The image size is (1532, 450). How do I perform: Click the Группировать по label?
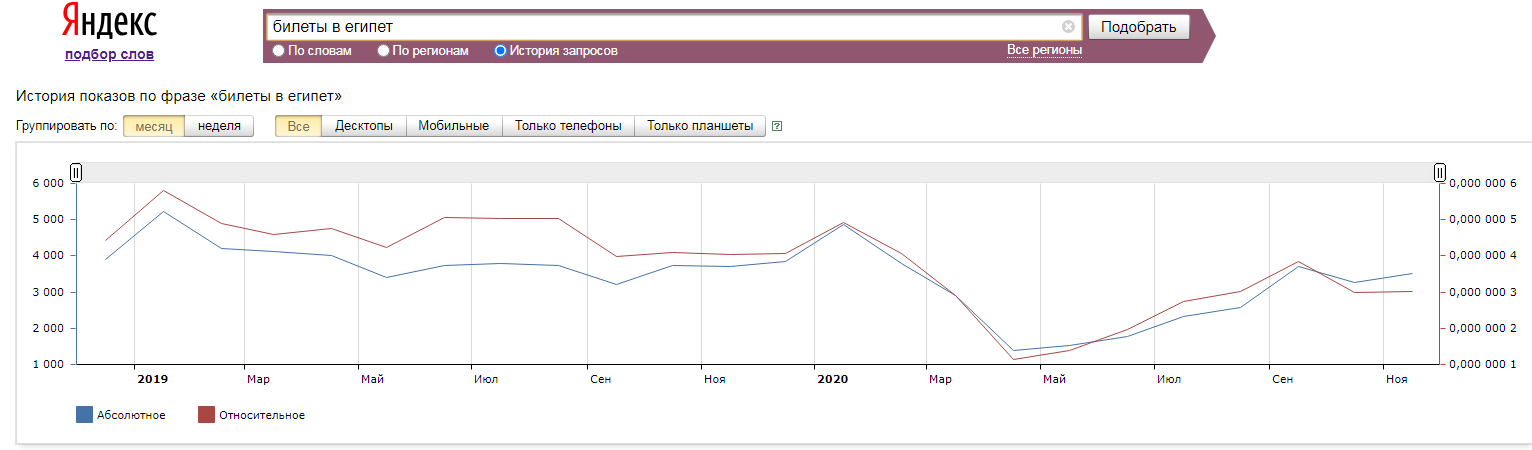[x=67, y=126]
